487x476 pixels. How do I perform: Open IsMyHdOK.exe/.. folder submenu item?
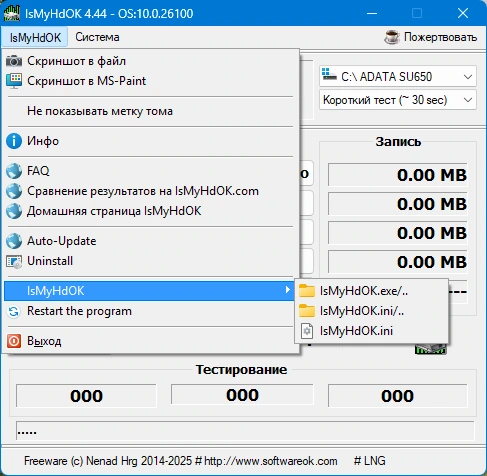[x=371, y=291]
